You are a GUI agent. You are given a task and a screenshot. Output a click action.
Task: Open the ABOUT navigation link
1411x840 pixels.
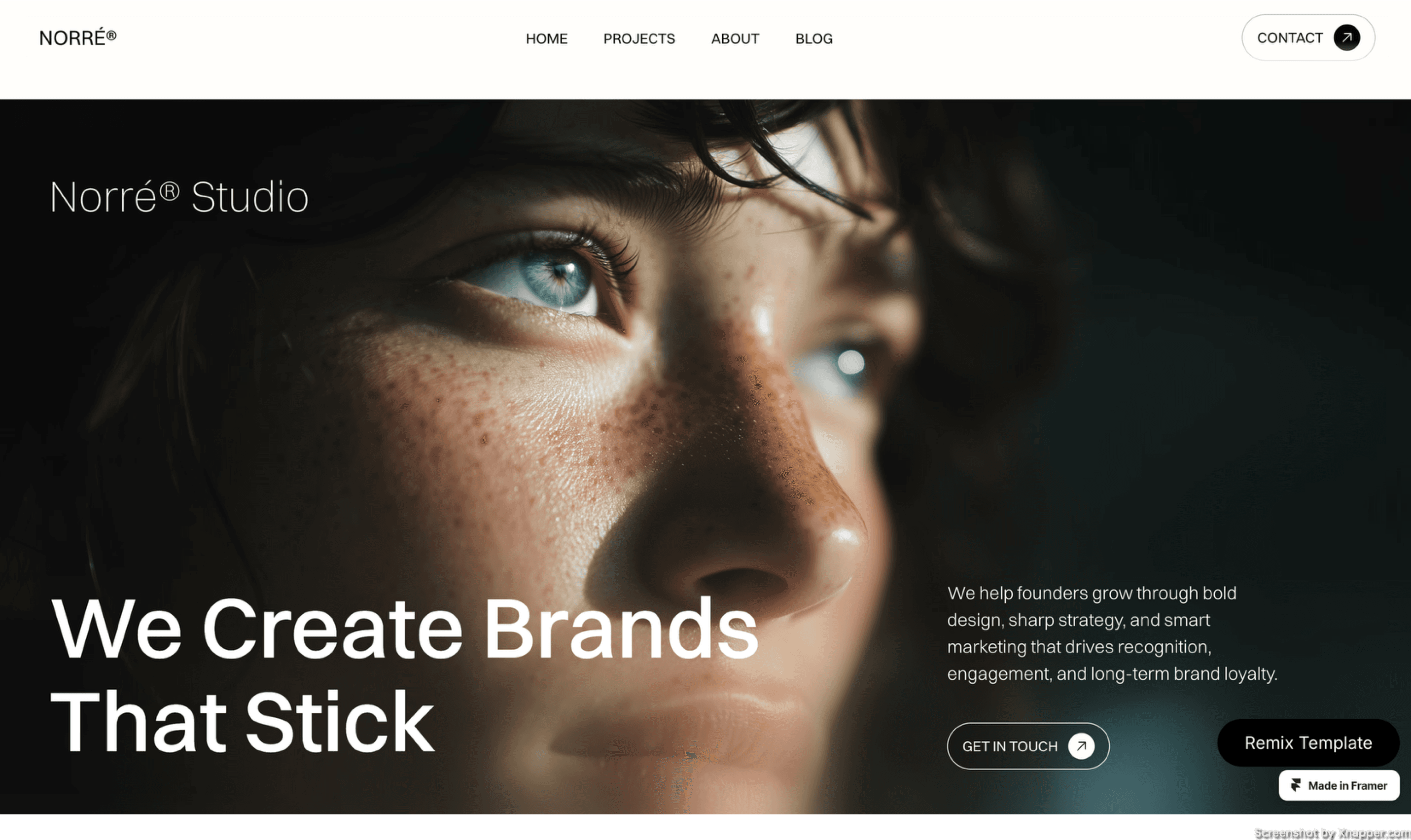click(x=735, y=38)
